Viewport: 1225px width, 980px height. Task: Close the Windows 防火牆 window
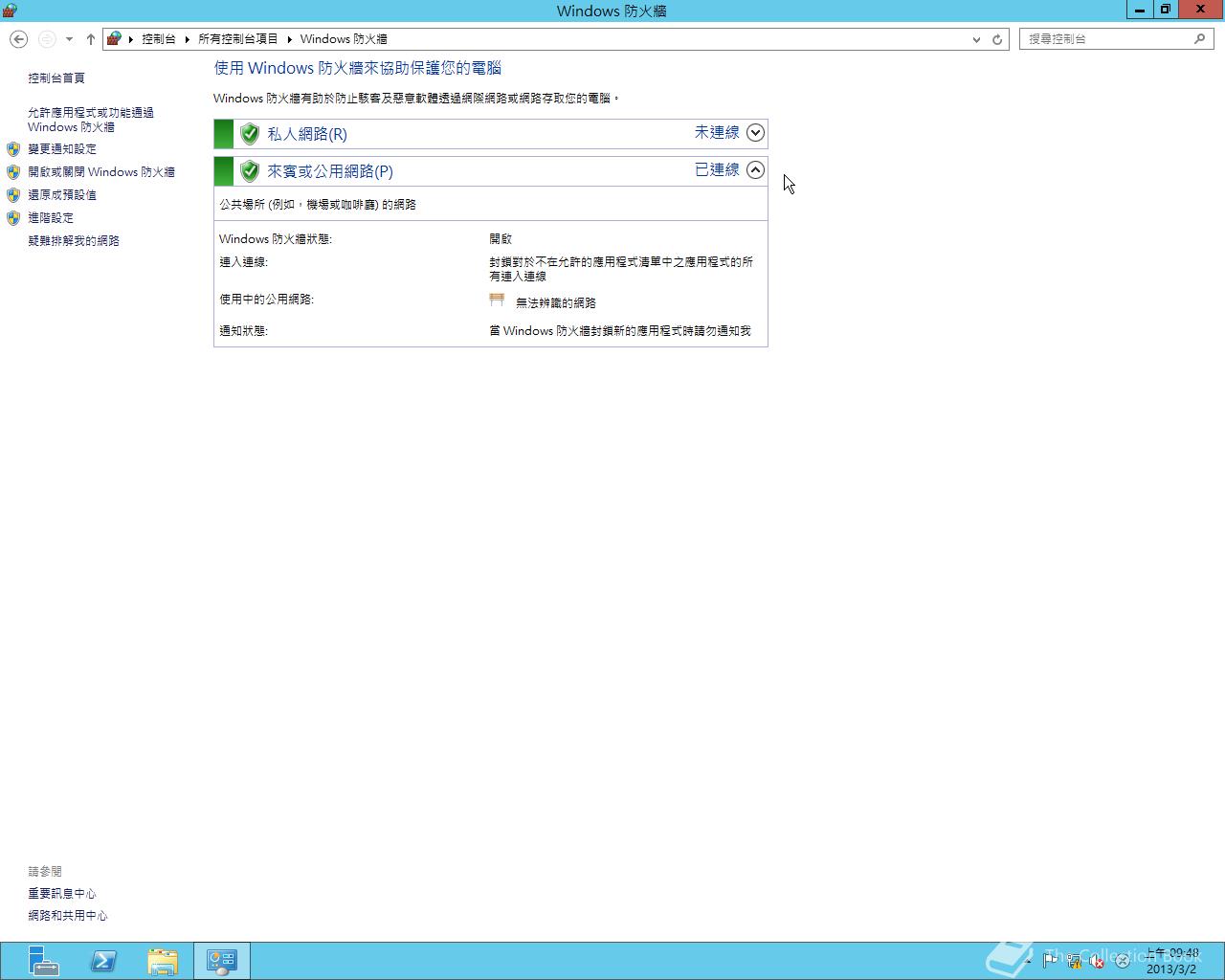pos(1200,10)
